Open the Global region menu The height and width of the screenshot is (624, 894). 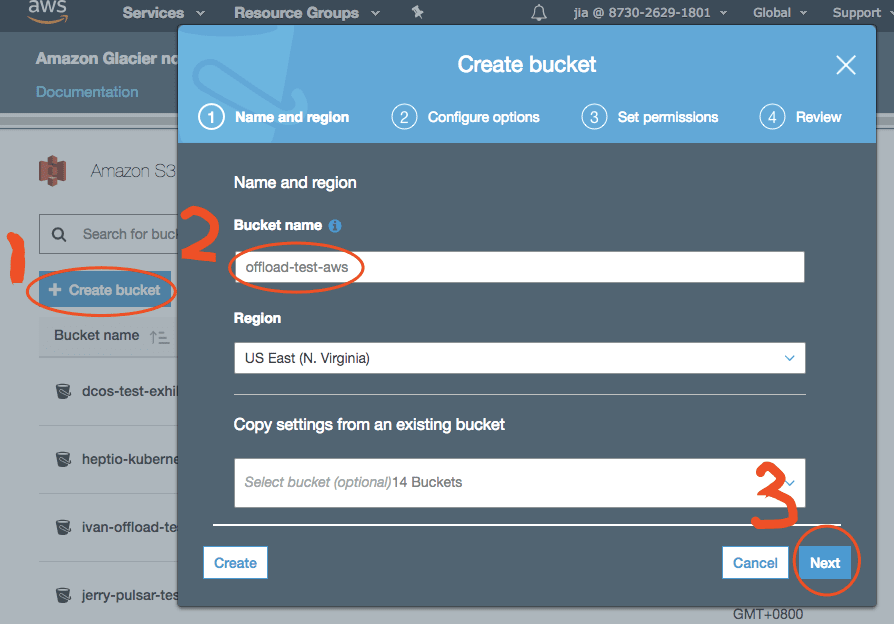click(x=779, y=13)
